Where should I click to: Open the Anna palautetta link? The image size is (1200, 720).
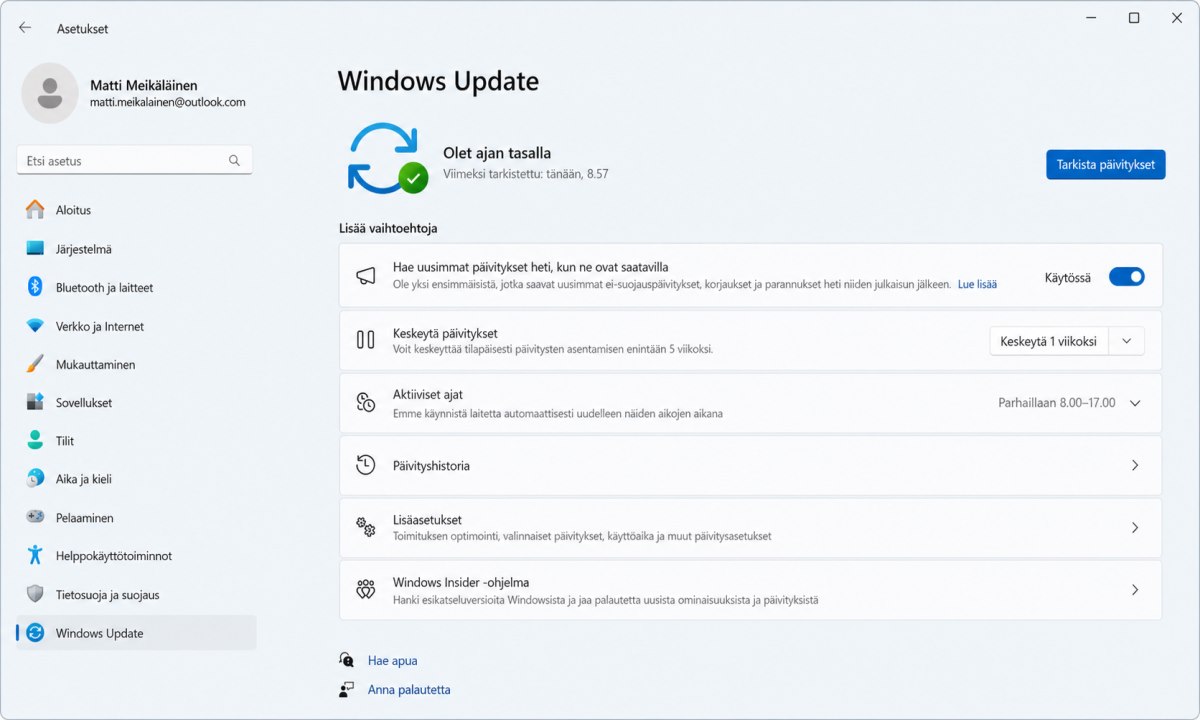(409, 689)
